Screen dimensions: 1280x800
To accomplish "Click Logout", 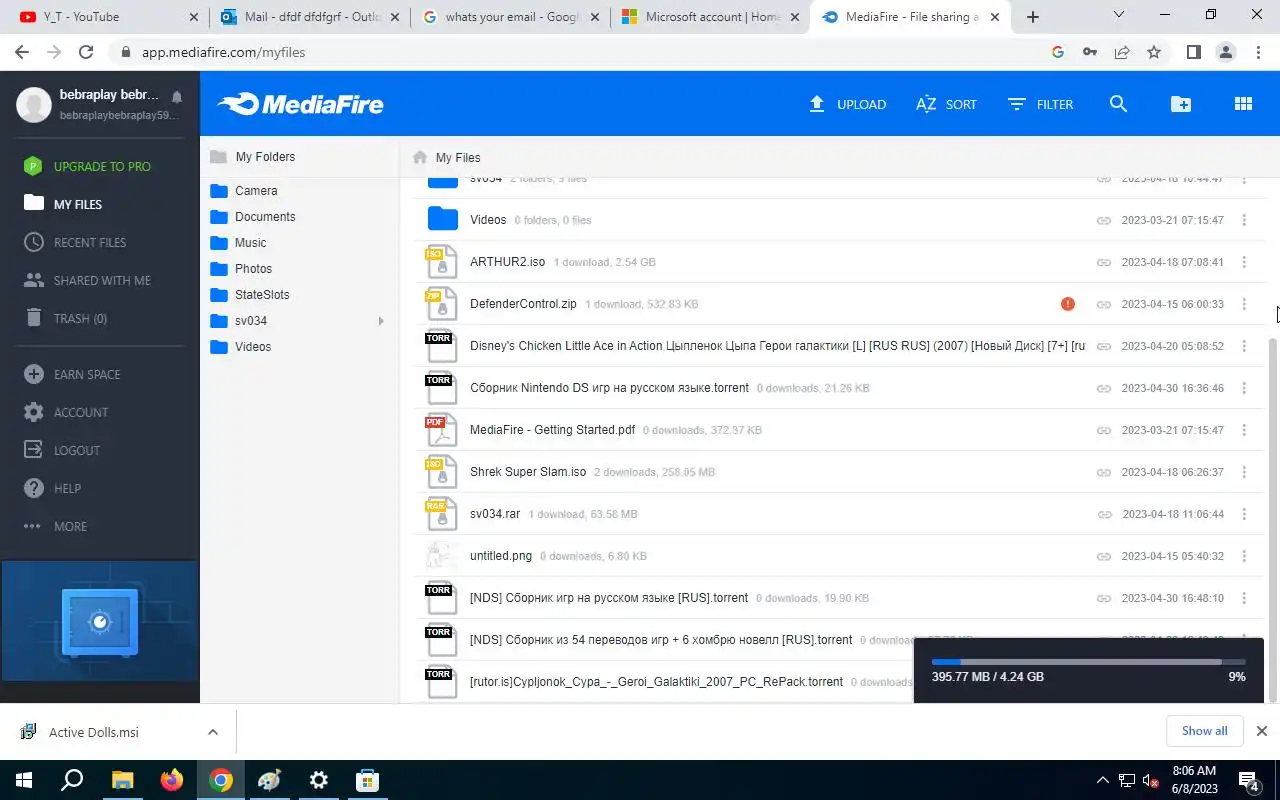I will tap(62, 450).
